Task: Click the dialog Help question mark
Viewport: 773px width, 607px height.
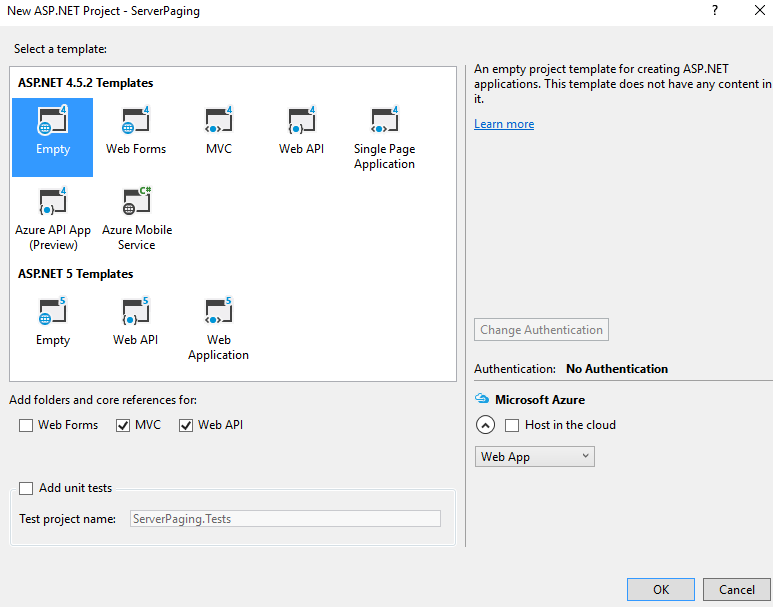Action: 715,10
